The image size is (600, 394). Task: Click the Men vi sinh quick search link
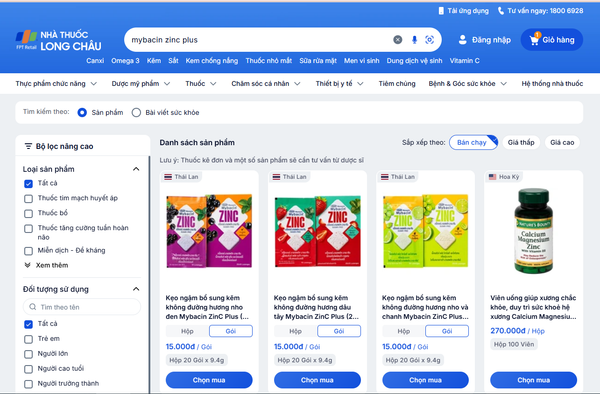[361, 60]
